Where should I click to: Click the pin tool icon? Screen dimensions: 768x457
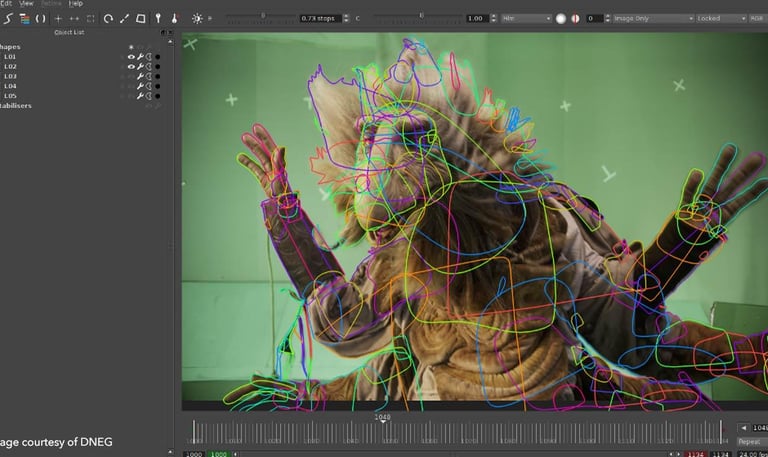[158, 18]
